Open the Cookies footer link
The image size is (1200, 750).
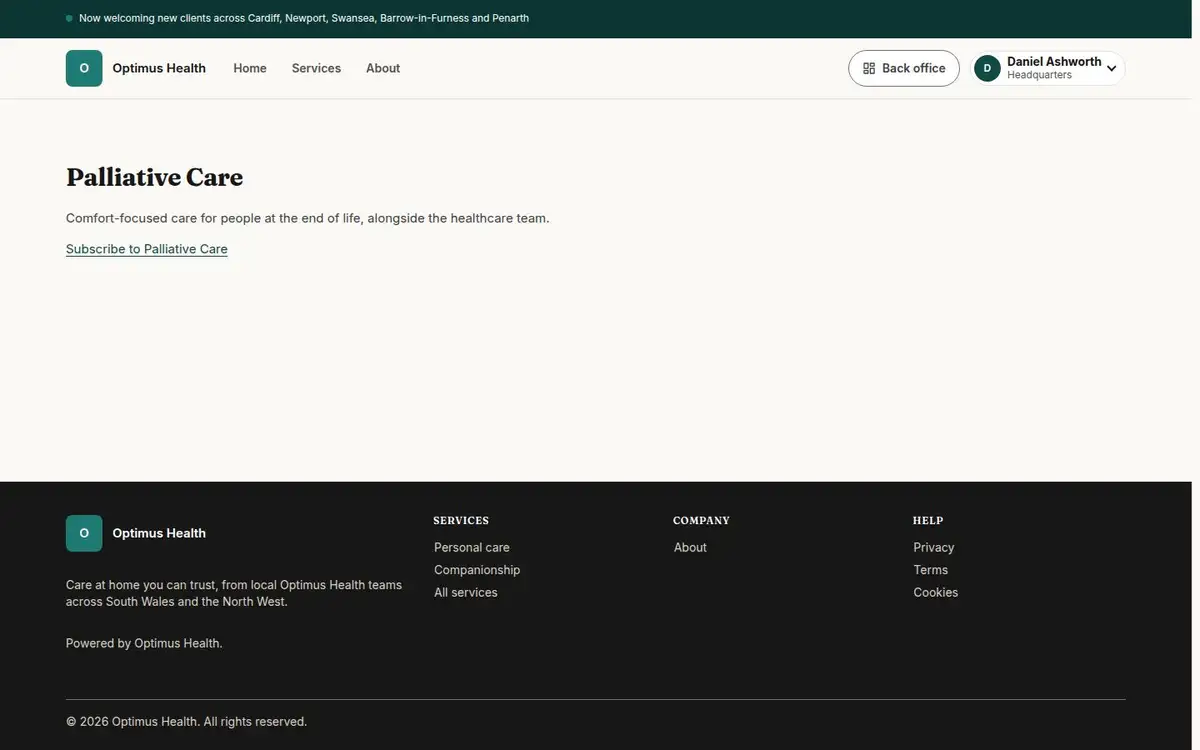(936, 592)
